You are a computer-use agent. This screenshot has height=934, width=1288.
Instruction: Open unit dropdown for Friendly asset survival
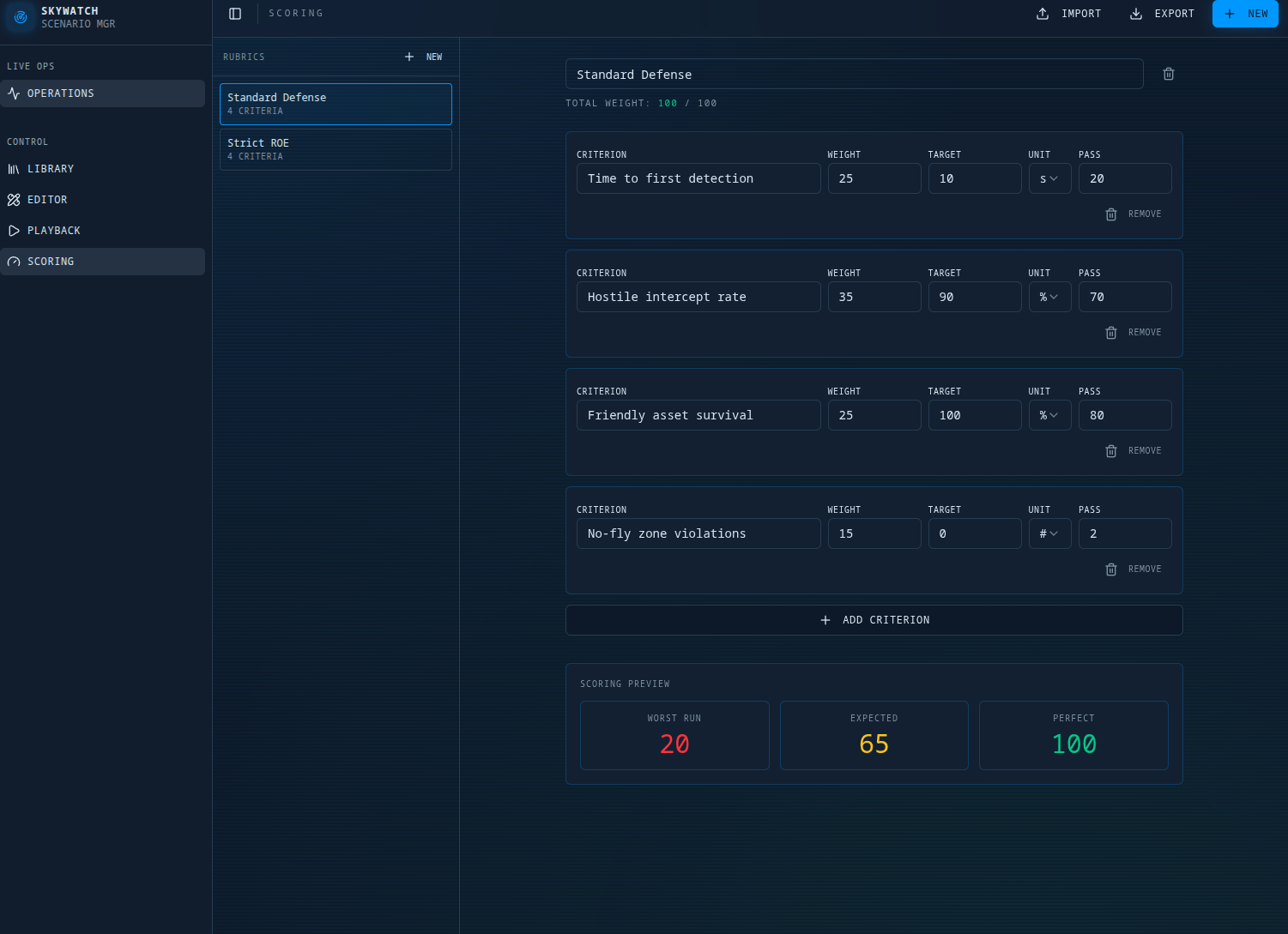(1050, 415)
